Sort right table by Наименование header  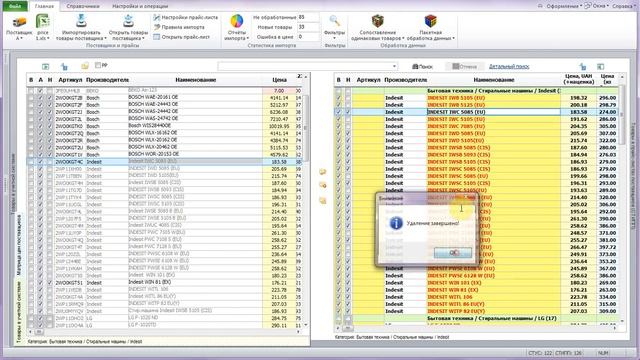(x=493, y=80)
